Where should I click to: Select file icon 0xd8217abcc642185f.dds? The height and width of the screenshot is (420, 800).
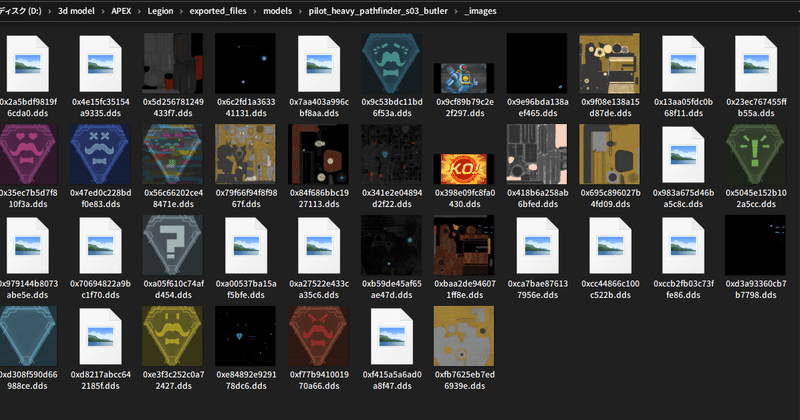tap(101, 336)
